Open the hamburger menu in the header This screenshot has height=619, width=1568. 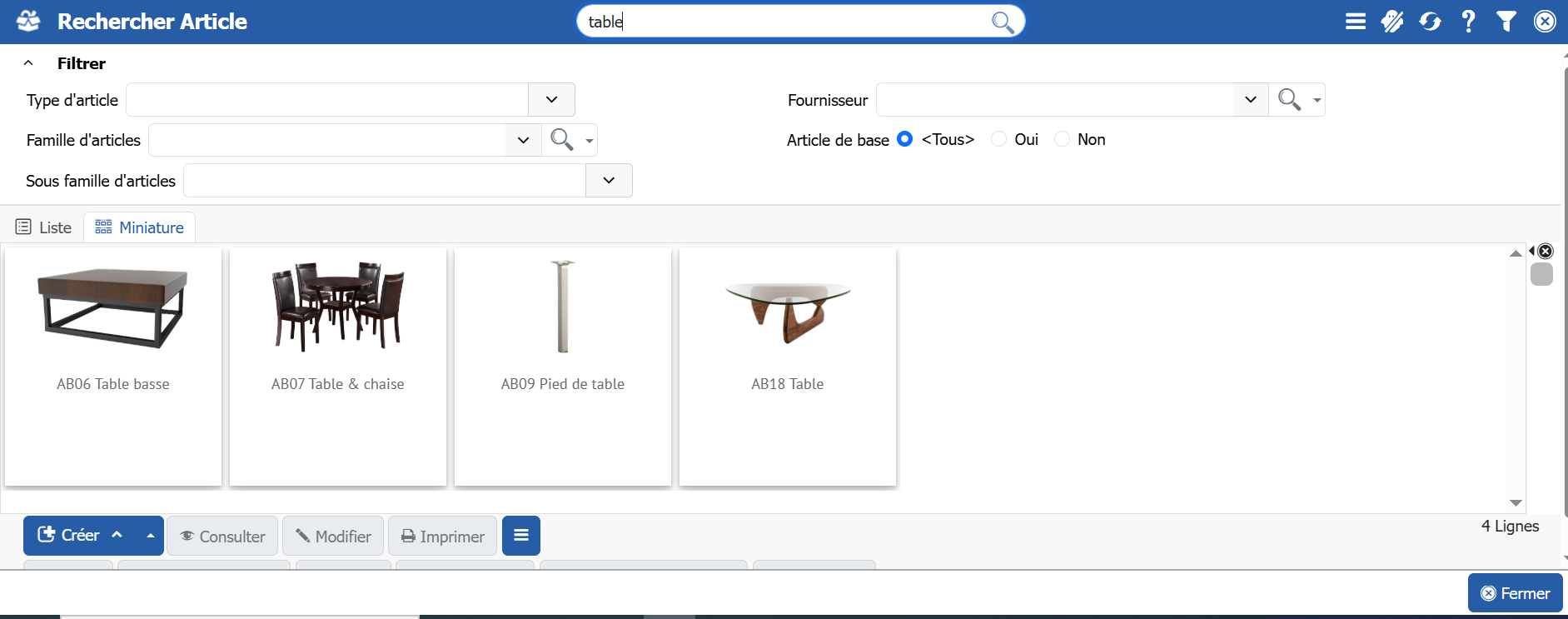coord(1355,22)
